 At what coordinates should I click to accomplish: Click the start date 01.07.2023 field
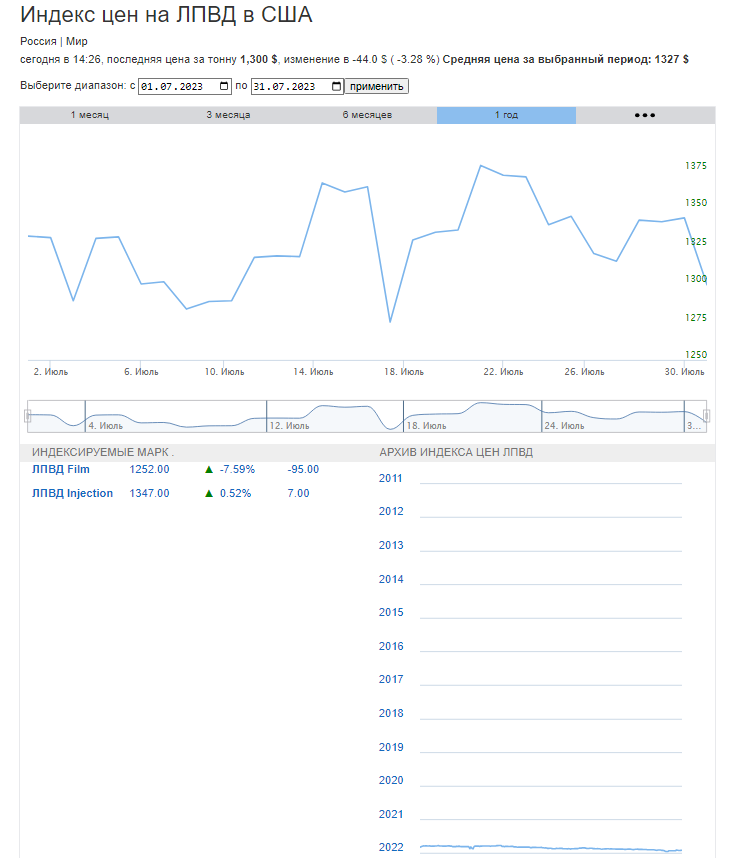click(185, 86)
